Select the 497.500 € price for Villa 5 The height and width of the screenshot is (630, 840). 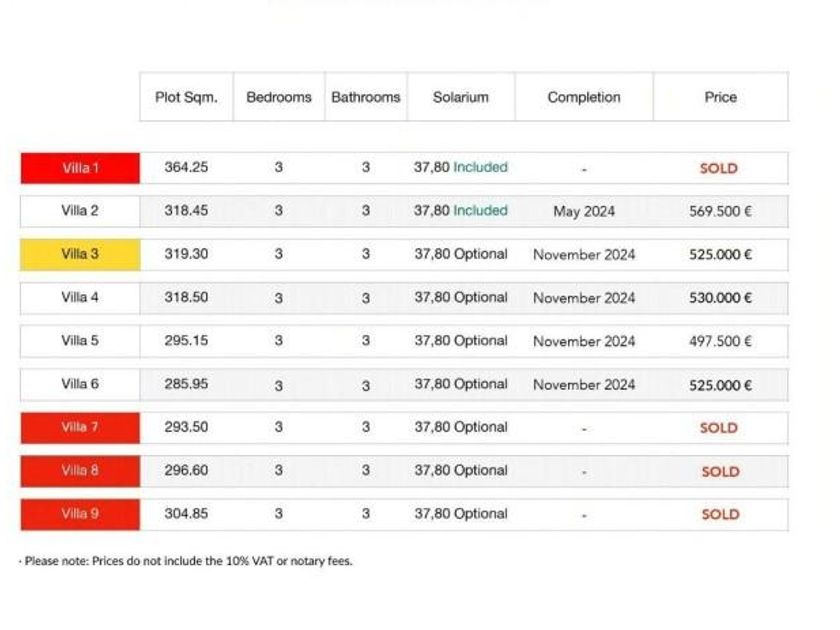(720, 341)
